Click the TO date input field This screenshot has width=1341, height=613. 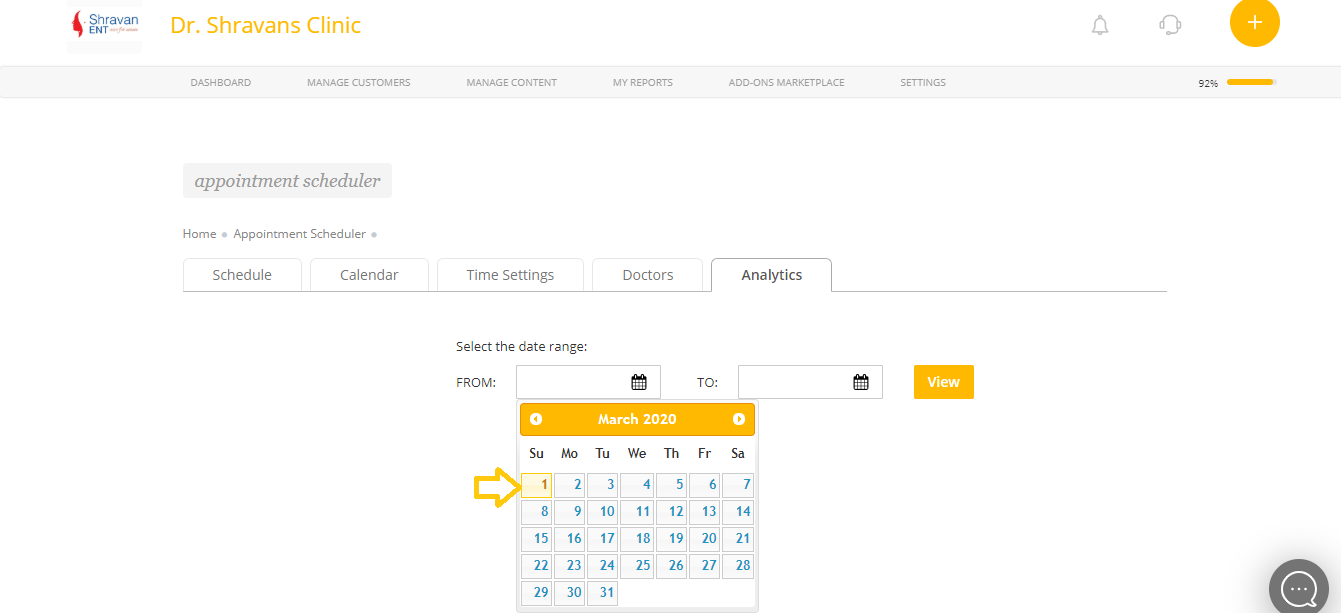click(810, 382)
